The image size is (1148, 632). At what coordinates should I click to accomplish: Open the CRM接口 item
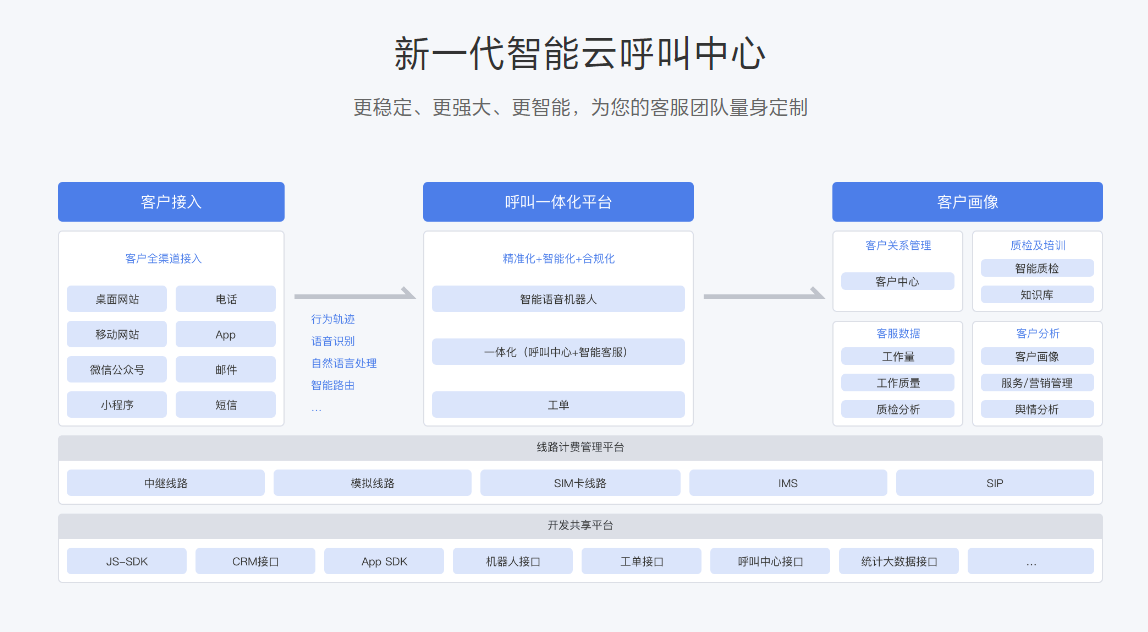click(255, 561)
